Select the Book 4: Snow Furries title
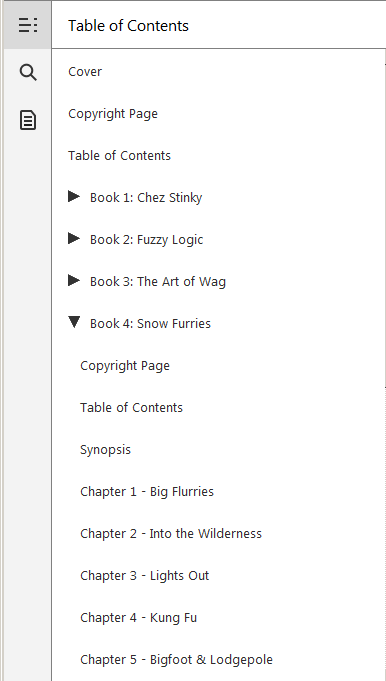 click(150, 324)
